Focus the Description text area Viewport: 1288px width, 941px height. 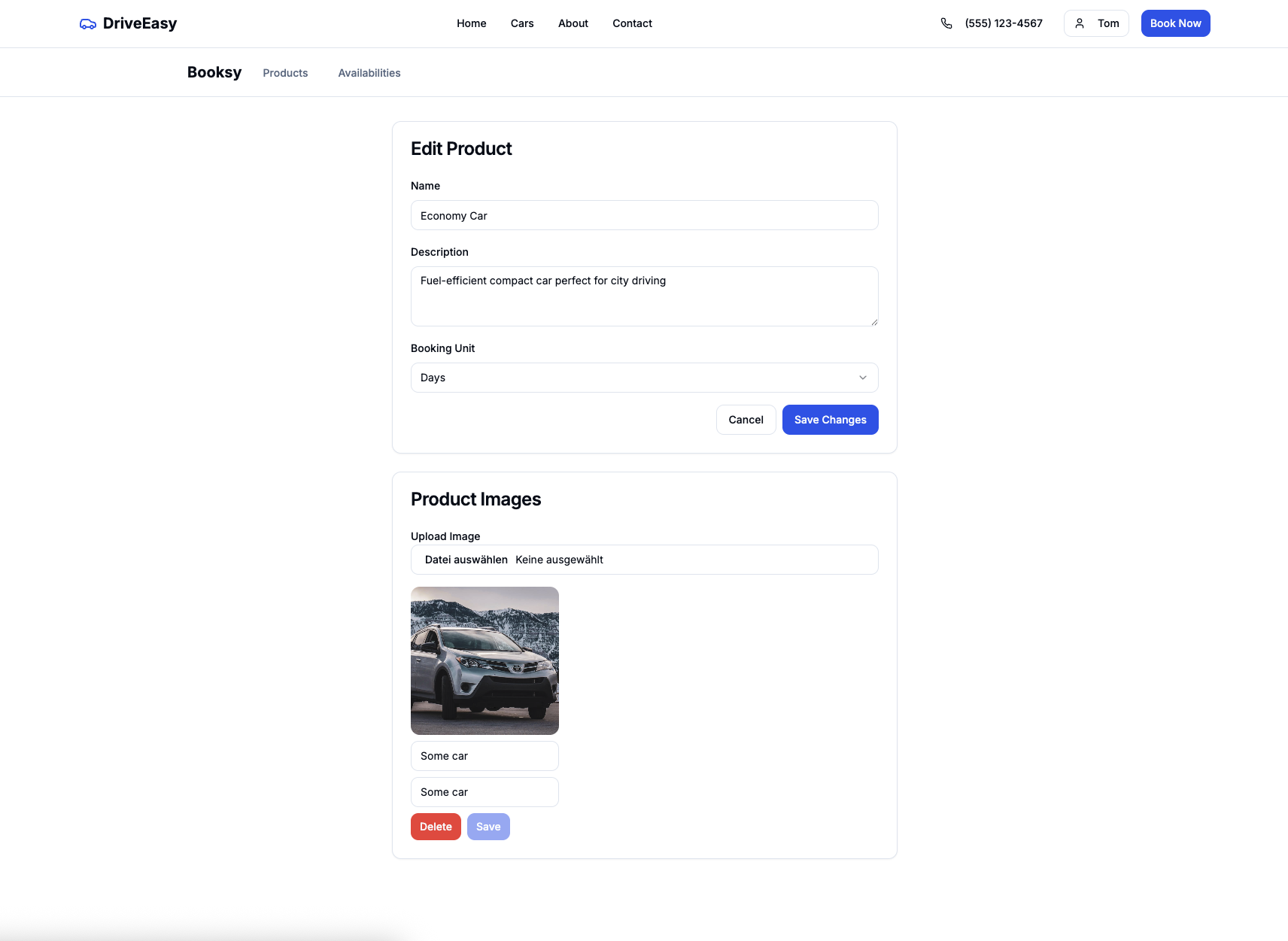(x=645, y=296)
